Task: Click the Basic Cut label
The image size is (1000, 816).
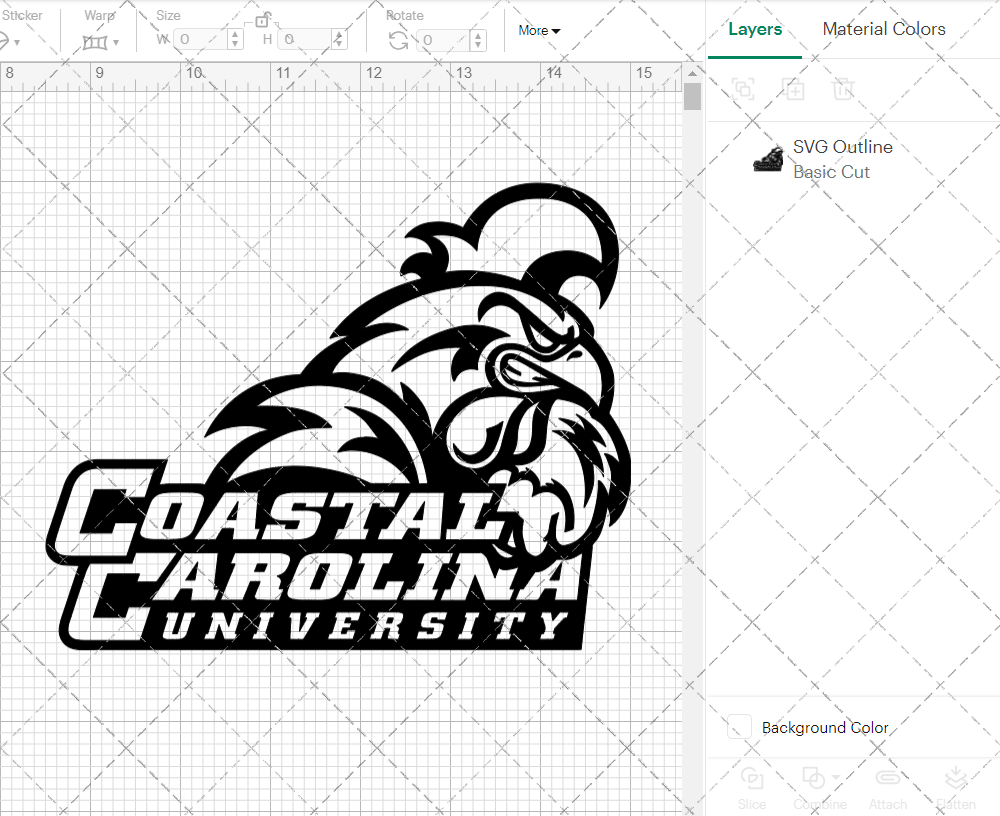Action: 831,172
